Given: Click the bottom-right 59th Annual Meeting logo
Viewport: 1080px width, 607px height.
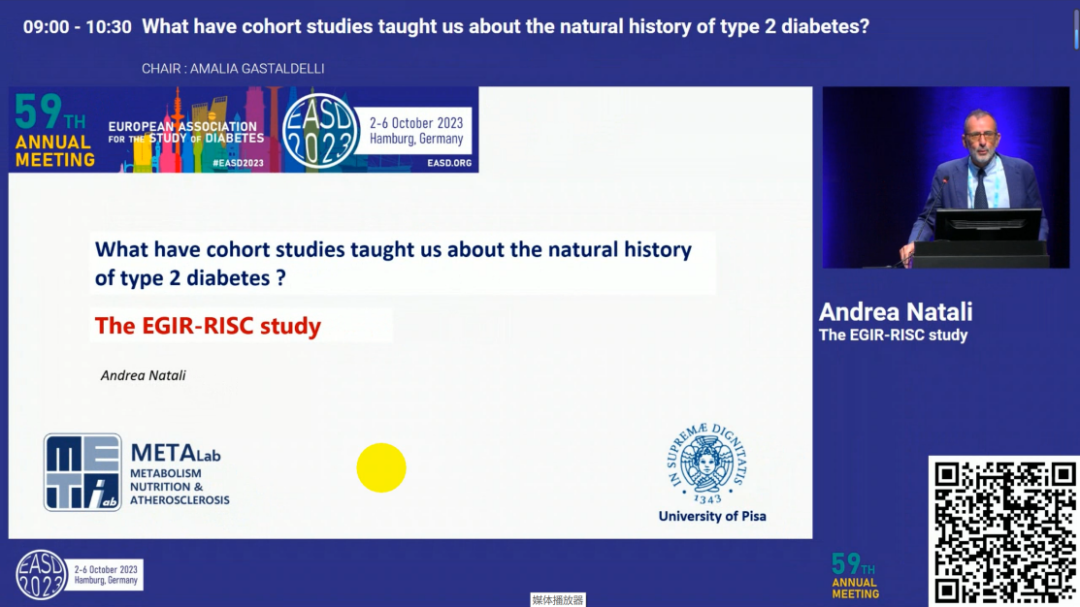Looking at the screenshot, I should 855,576.
